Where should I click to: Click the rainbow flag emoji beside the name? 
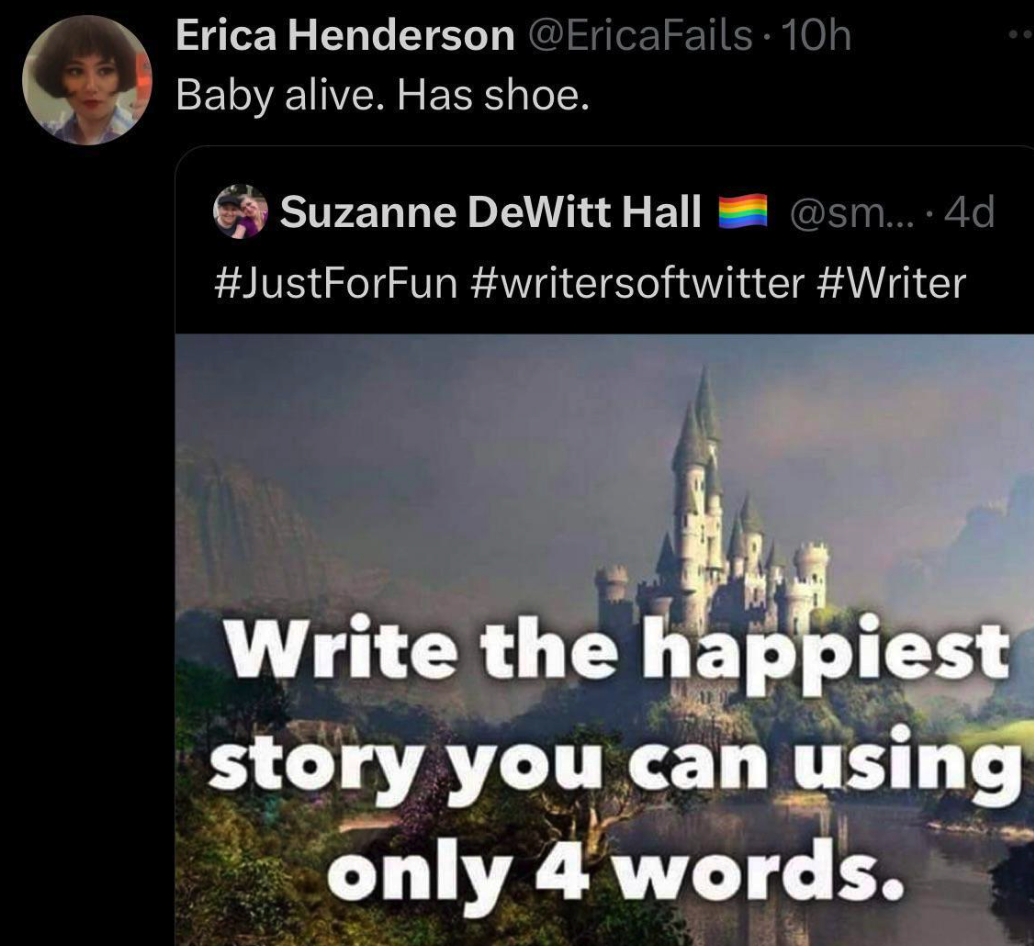click(743, 212)
